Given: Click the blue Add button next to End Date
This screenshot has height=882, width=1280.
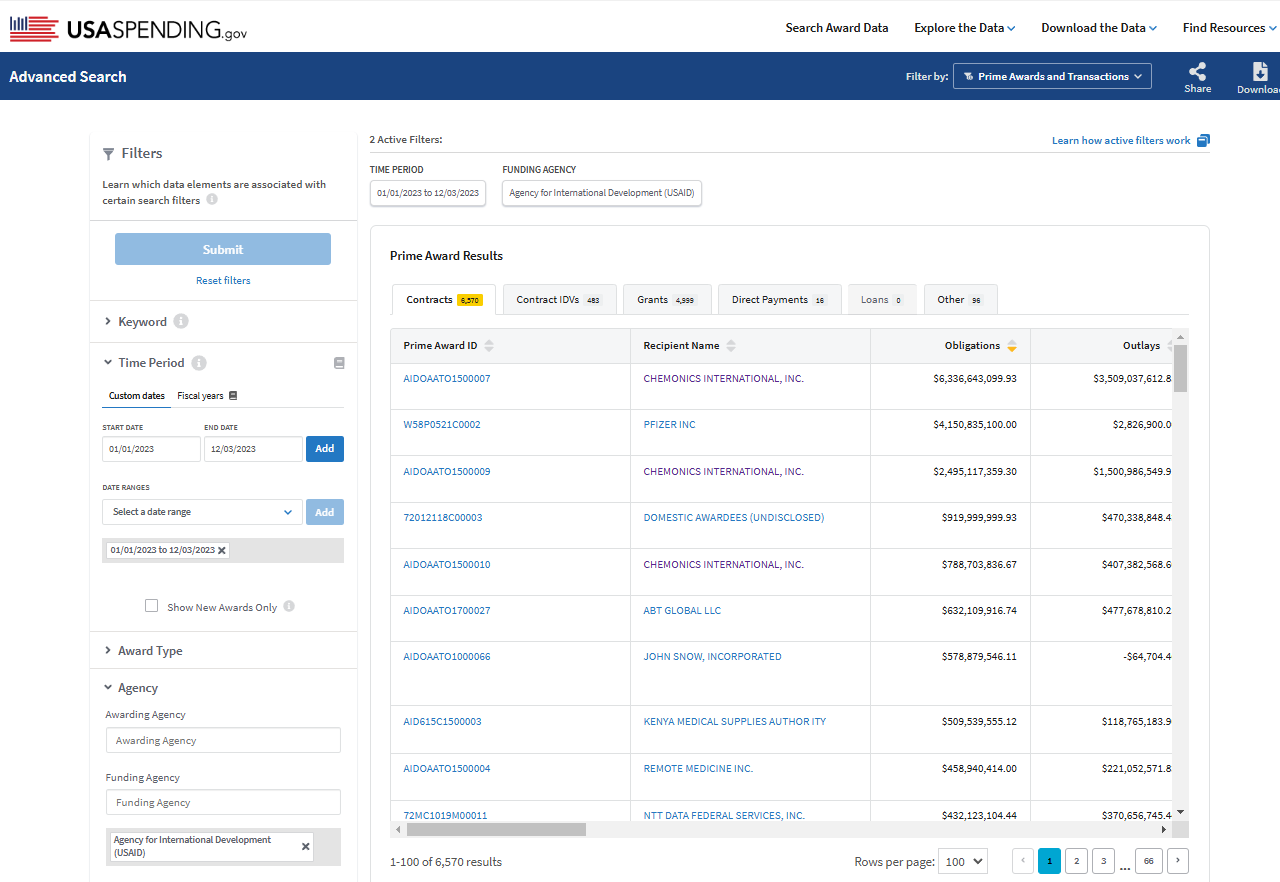Looking at the screenshot, I should click(325, 449).
